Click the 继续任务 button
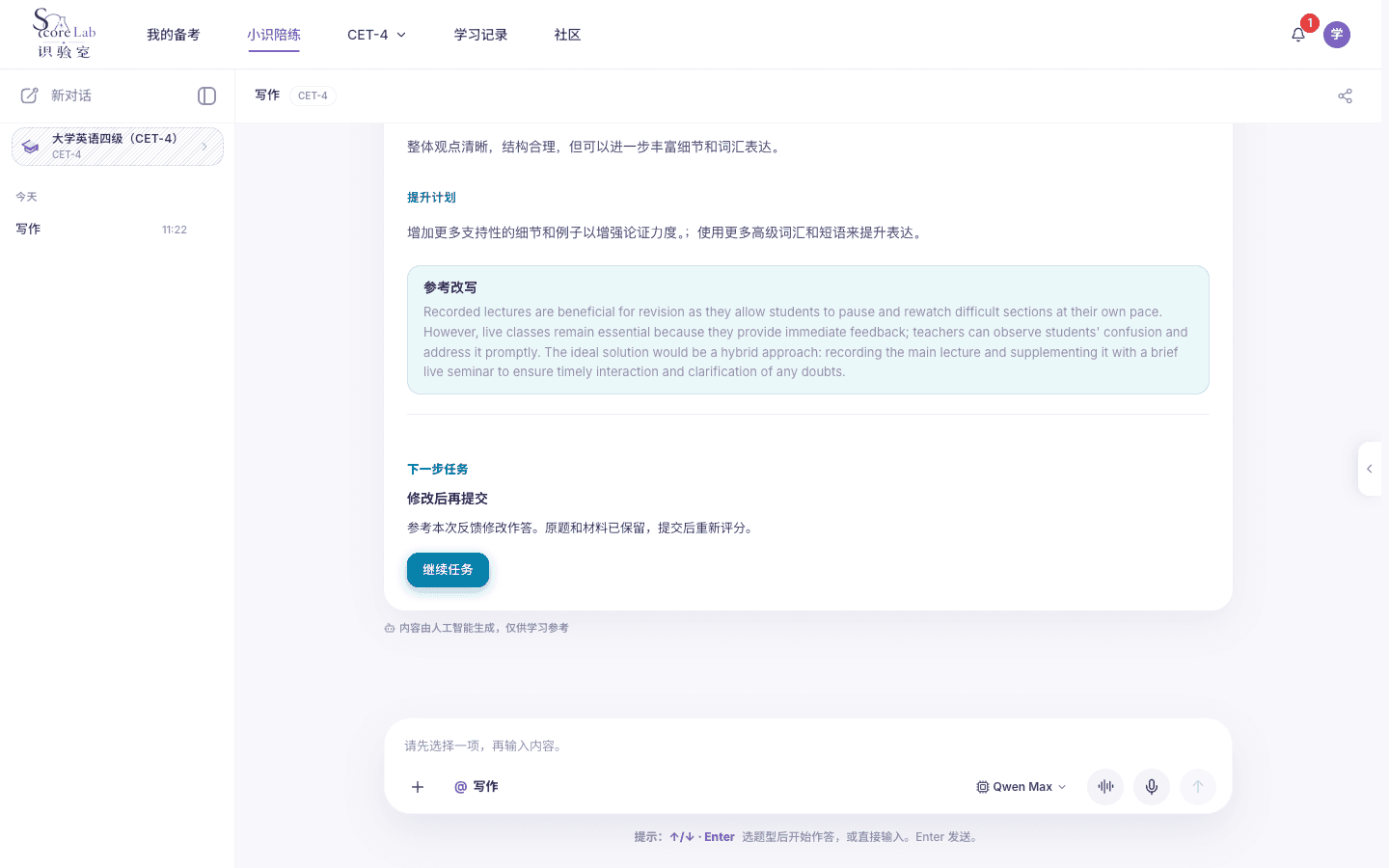The height and width of the screenshot is (868, 1389). [x=448, y=570]
